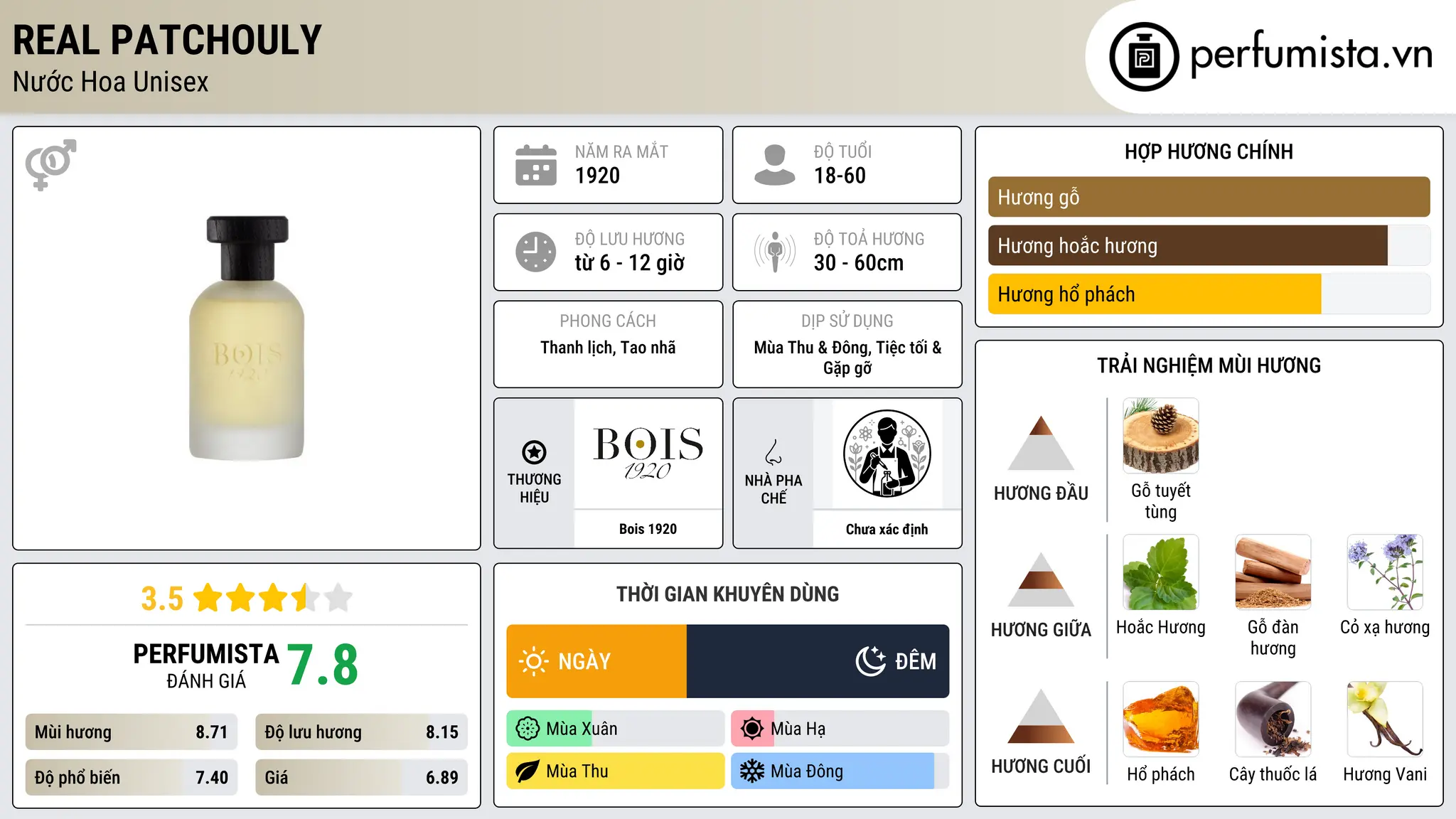Click the Perfumista overall score 7.8
This screenshot has height=819, width=1456.
point(323,665)
